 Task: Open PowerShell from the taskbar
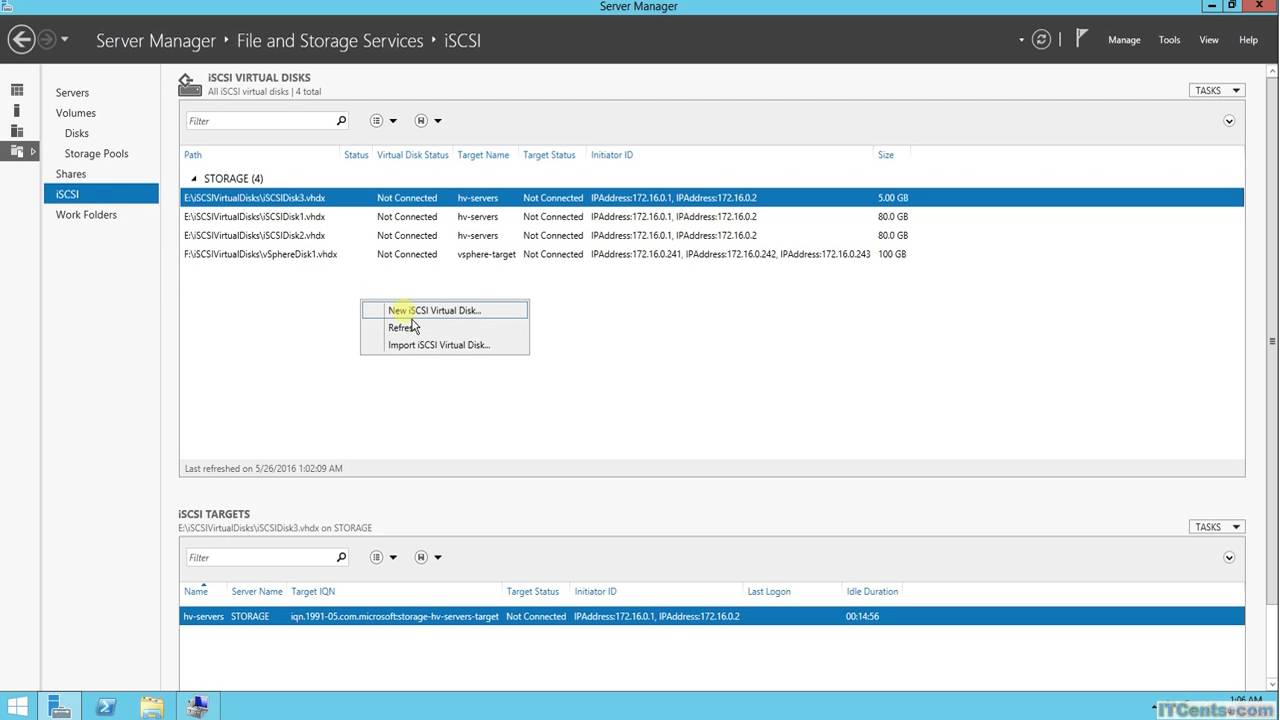pos(106,707)
